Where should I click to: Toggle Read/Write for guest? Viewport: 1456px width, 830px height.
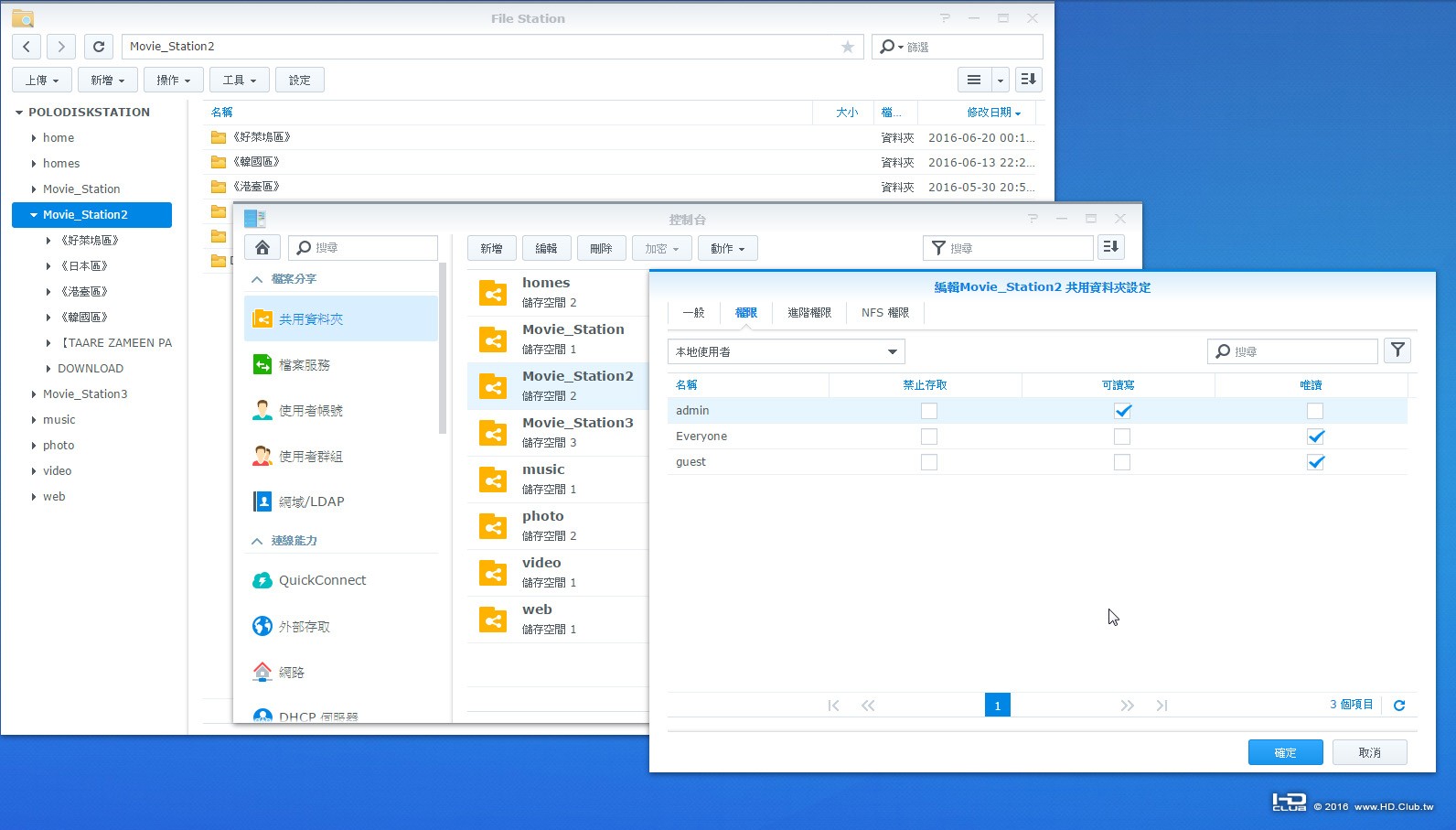1122,462
